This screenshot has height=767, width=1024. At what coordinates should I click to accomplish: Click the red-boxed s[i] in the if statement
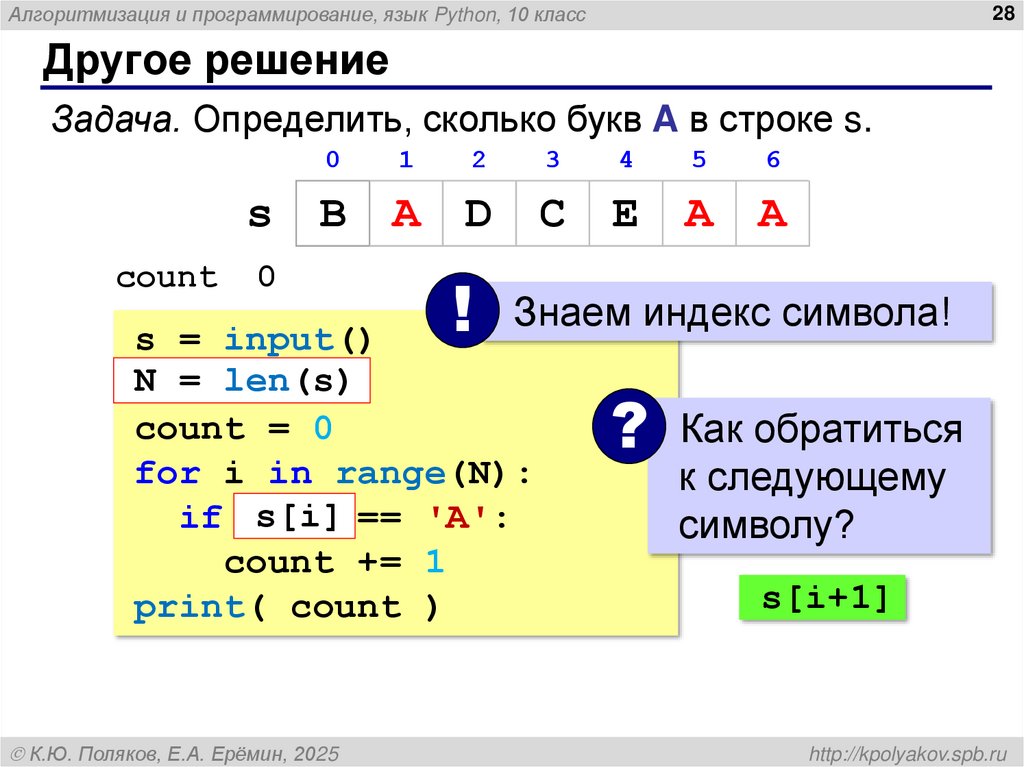[x=294, y=518]
